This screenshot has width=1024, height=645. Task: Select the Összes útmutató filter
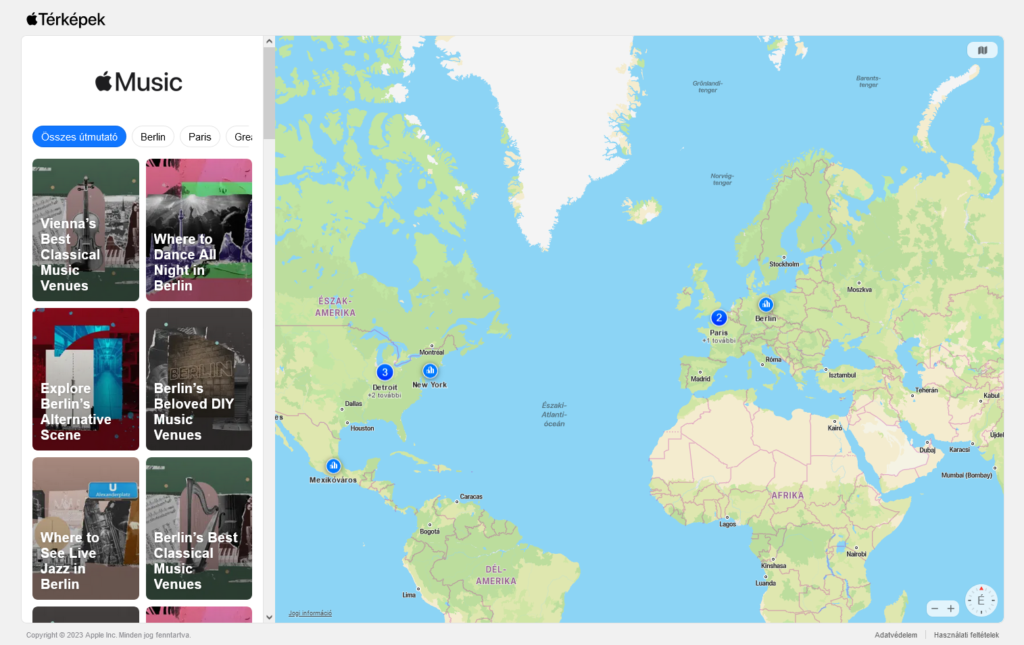click(x=79, y=137)
